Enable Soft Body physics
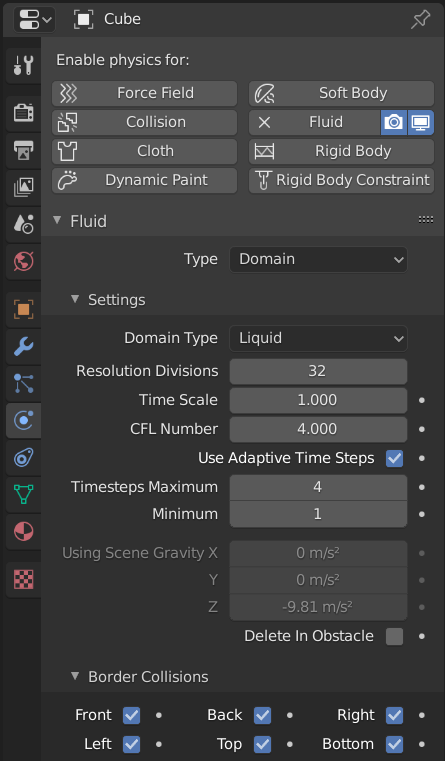445x761 pixels. coord(341,93)
